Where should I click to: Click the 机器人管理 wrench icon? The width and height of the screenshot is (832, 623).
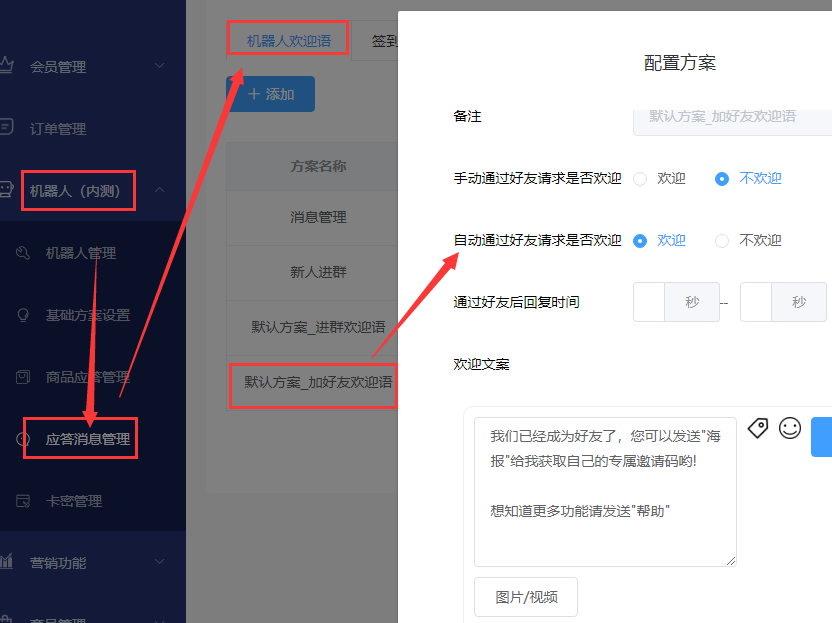[x=23, y=253]
